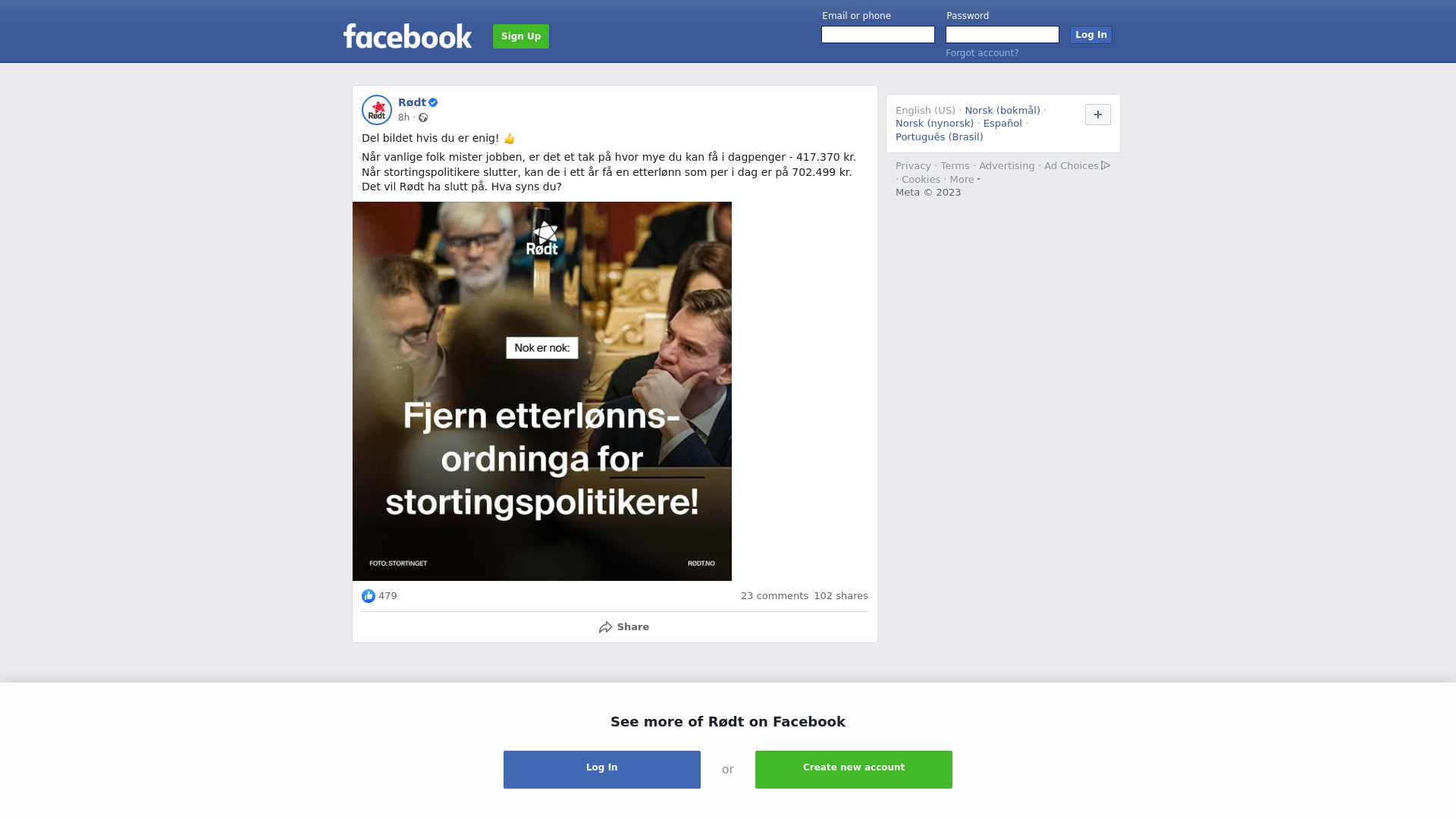Click the public globe icon on the post

click(x=423, y=118)
